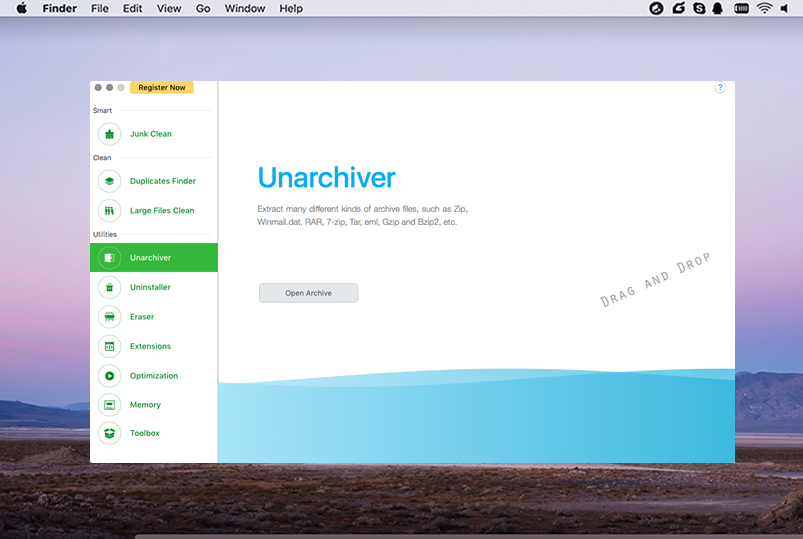Click the Register Now button

(162, 88)
